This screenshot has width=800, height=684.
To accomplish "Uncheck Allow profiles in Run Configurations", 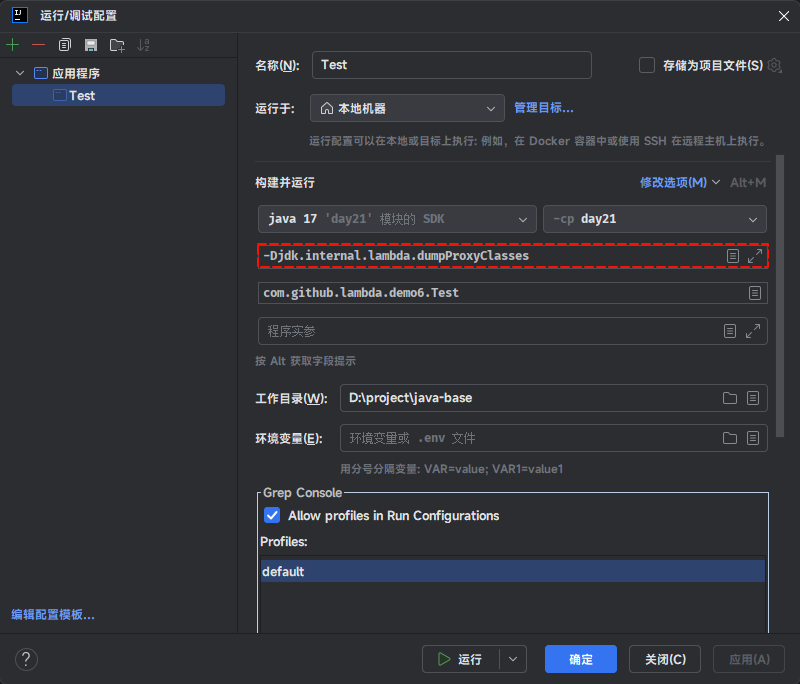I will point(272,516).
